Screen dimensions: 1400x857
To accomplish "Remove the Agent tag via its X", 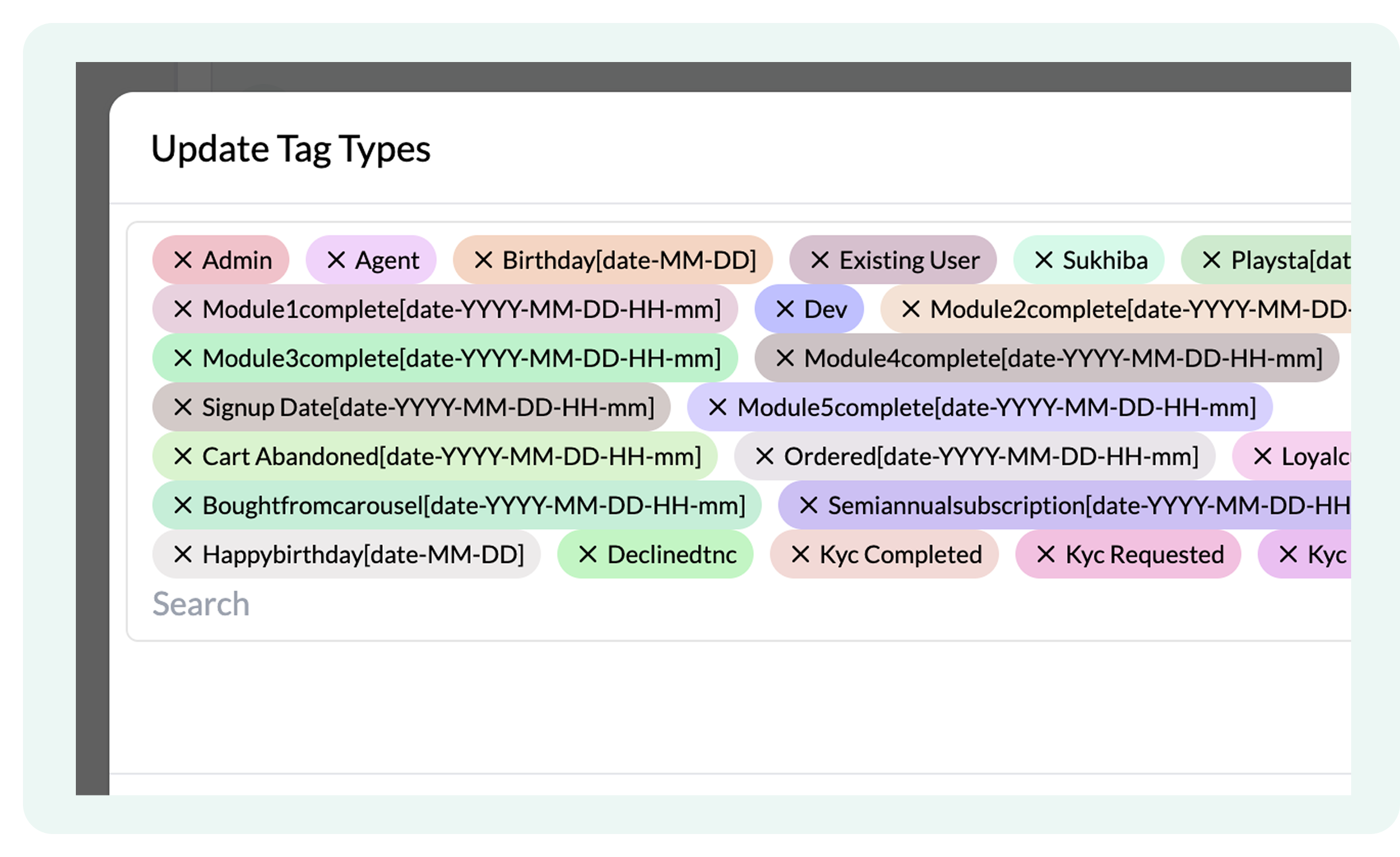I will coord(336,260).
